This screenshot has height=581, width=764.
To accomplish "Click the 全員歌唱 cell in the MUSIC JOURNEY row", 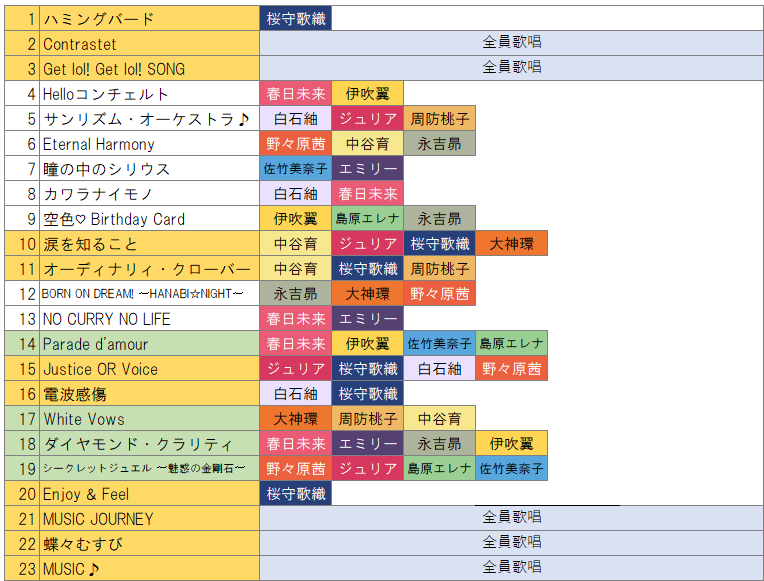I will (x=511, y=519).
